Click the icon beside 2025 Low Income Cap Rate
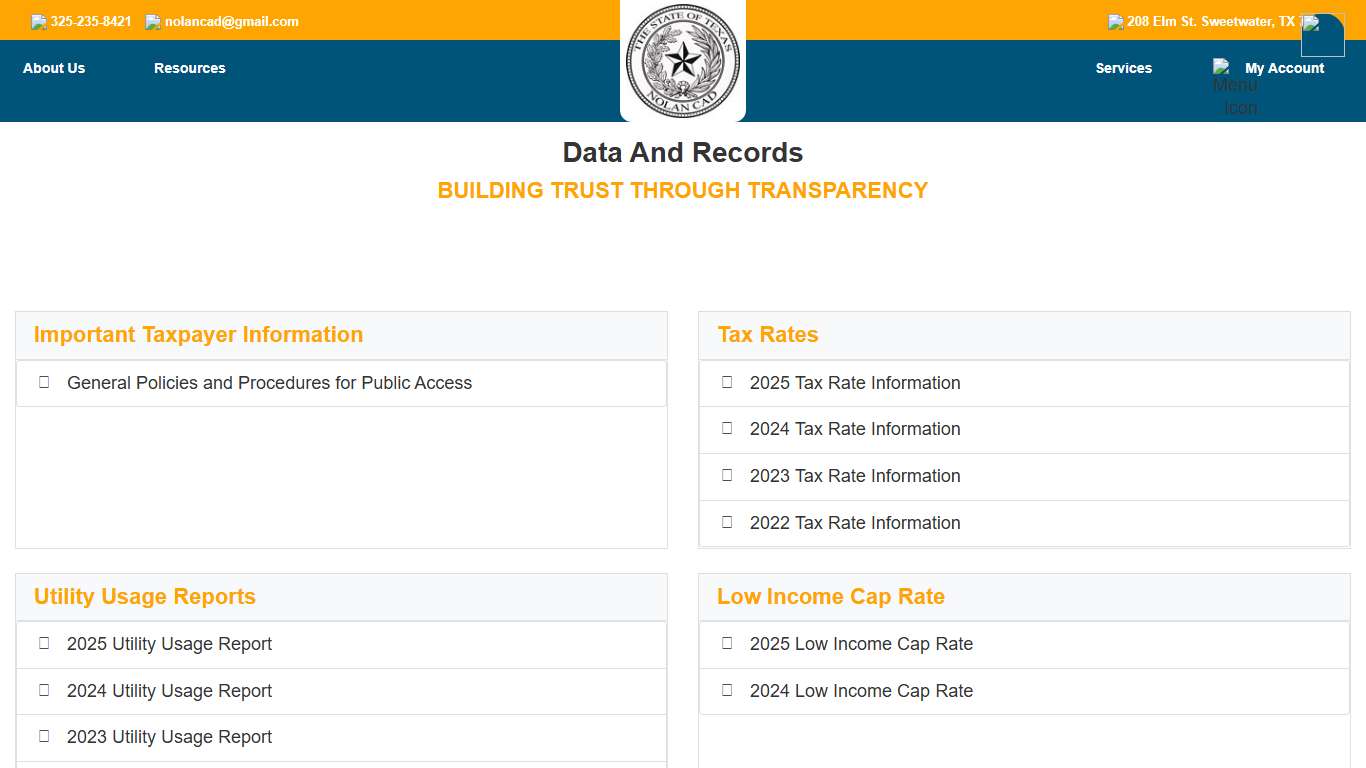1366x768 pixels. coord(727,644)
